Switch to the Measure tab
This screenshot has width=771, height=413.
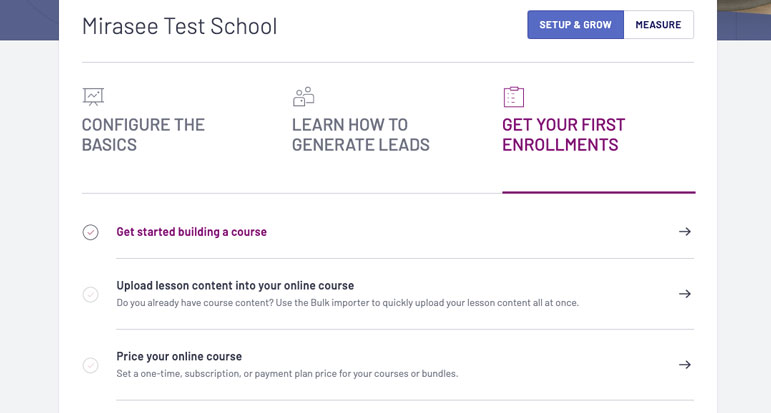[658, 25]
